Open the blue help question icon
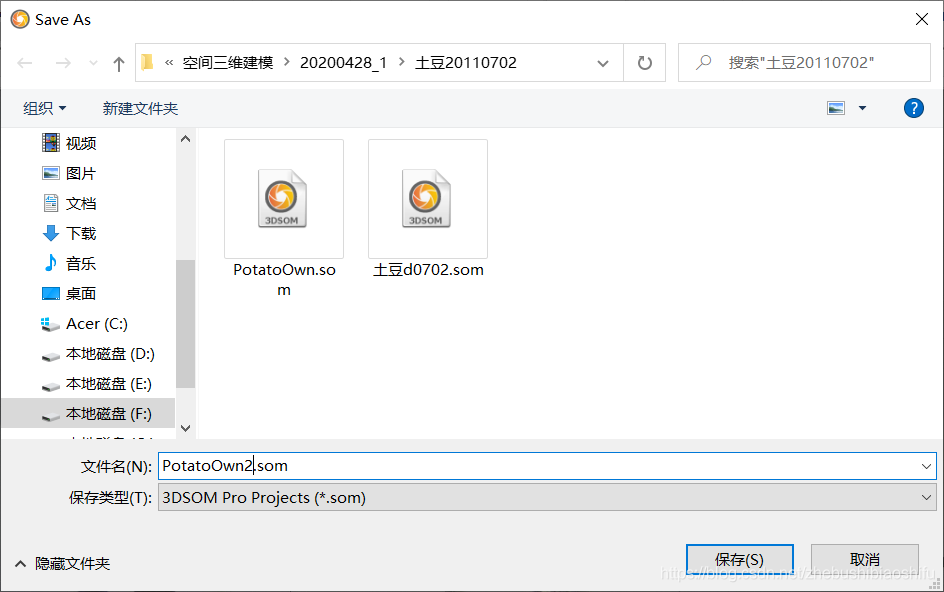The height and width of the screenshot is (592, 944). tap(913, 108)
